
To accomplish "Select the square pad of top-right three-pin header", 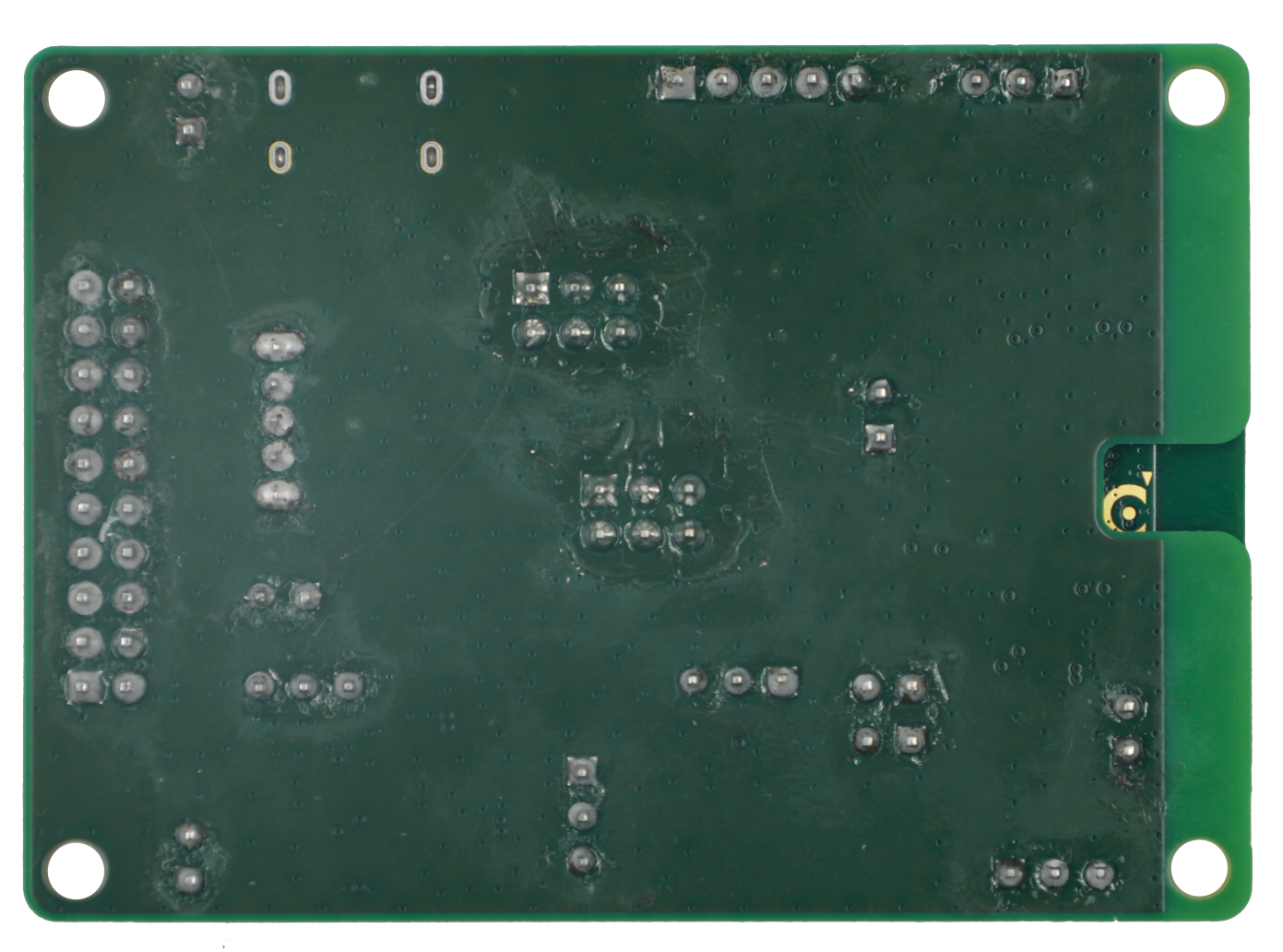I will (1064, 84).
